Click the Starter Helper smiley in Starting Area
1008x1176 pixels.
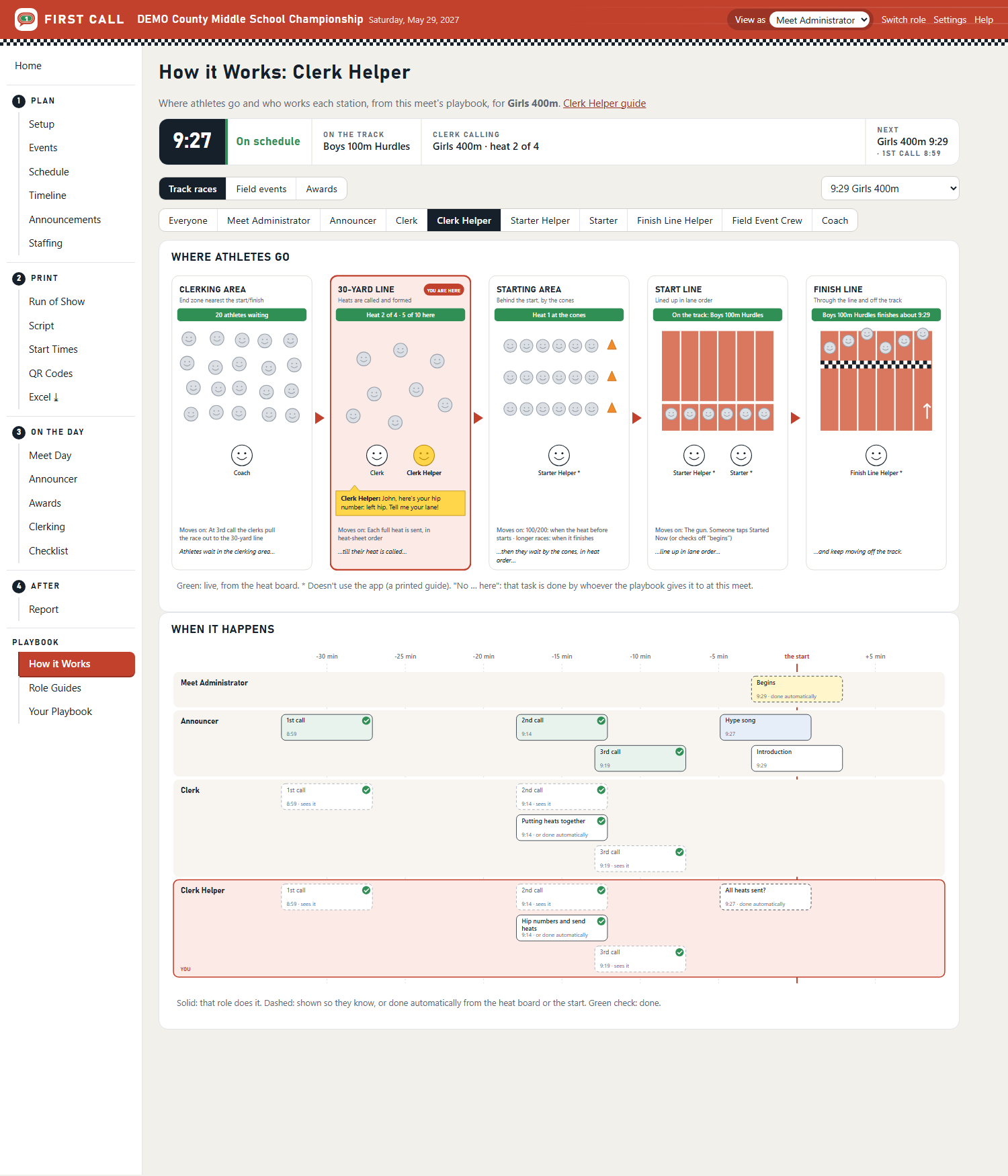coord(559,456)
